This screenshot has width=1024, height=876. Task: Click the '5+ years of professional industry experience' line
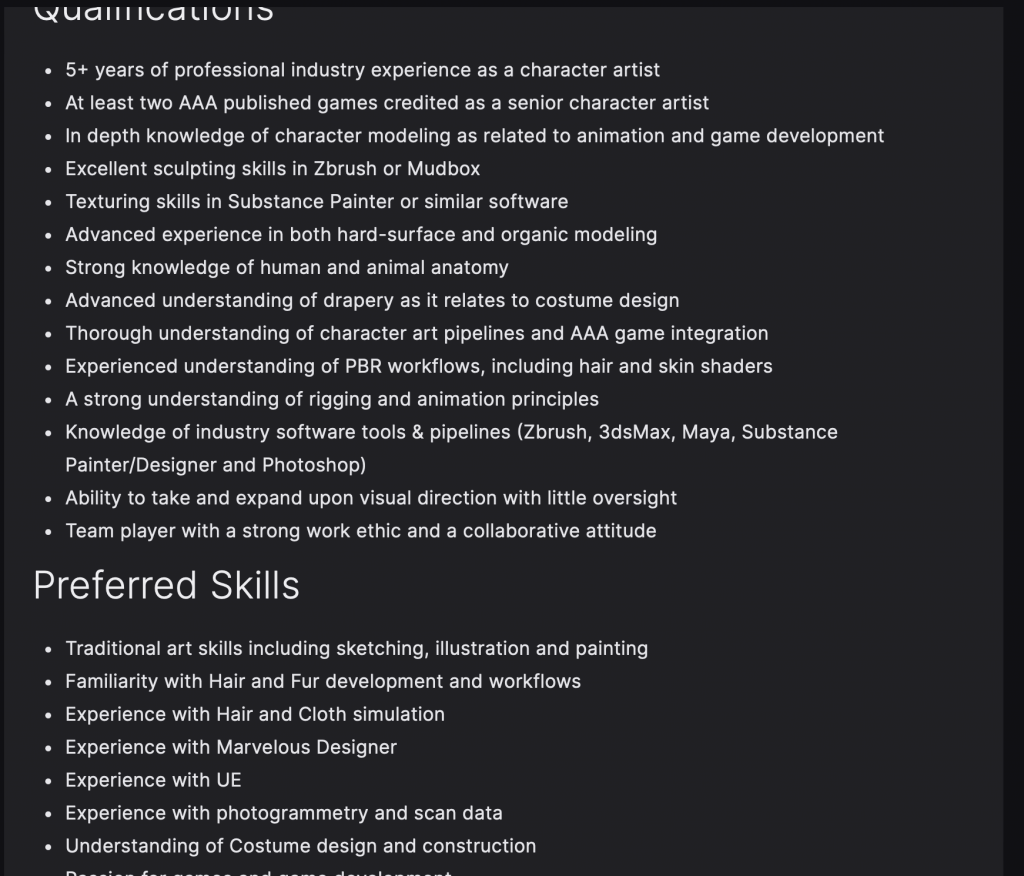[362, 70]
